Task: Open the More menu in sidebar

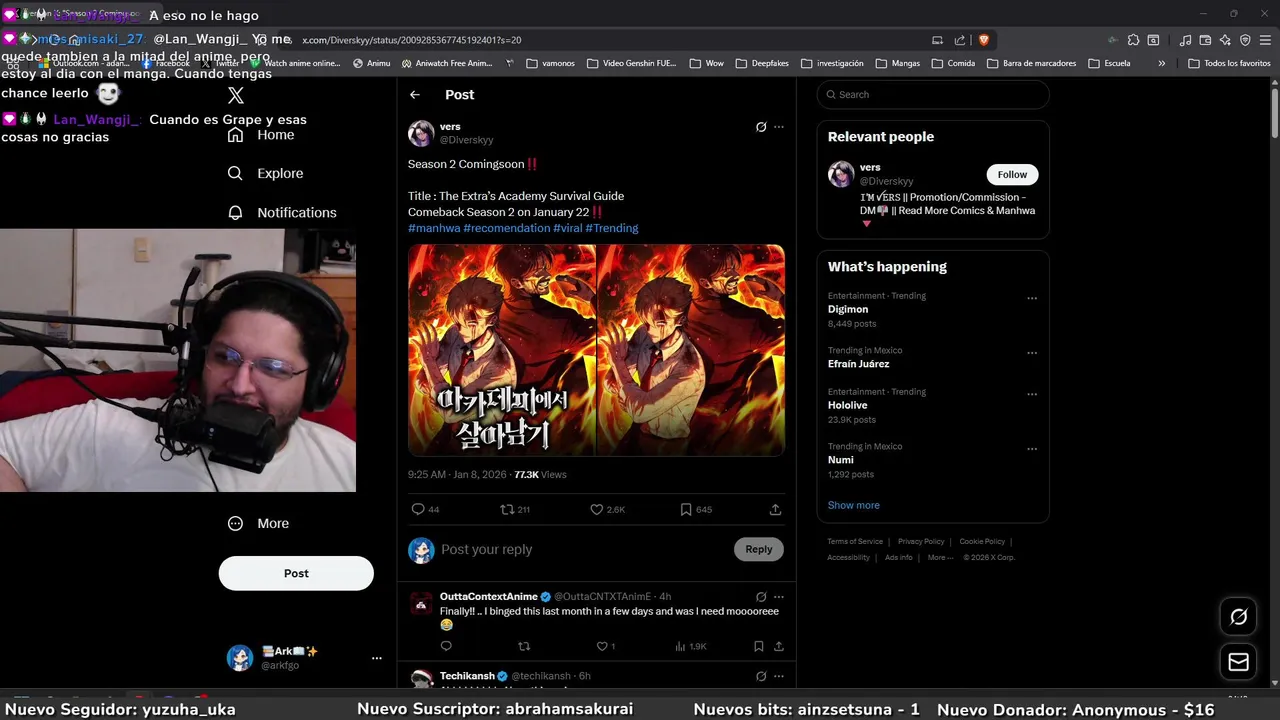Action: click(x=258, y=523)
